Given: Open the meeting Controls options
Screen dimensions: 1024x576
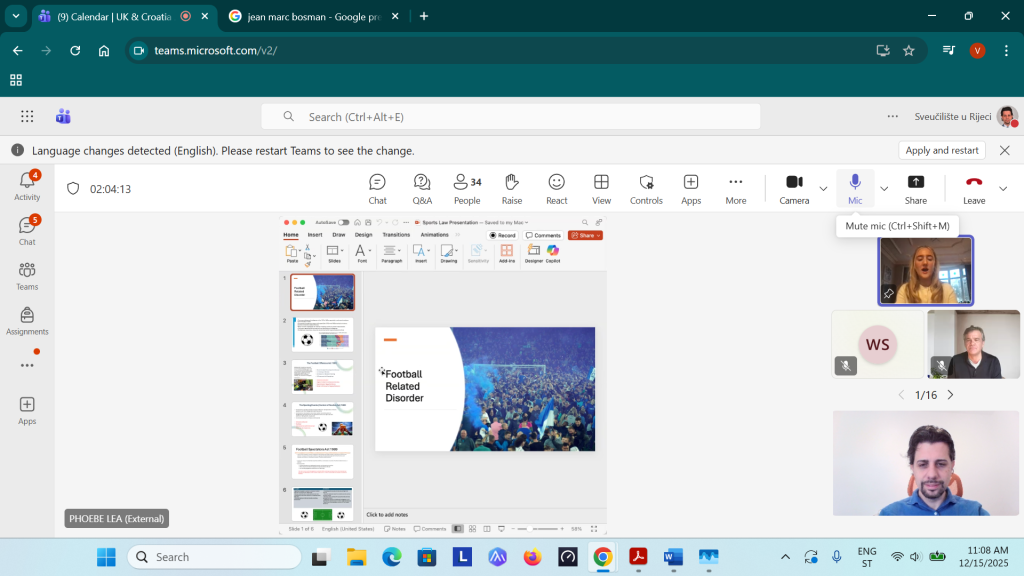Looking at the screenshot, I should pyautogui.click(x=646, y=188).
